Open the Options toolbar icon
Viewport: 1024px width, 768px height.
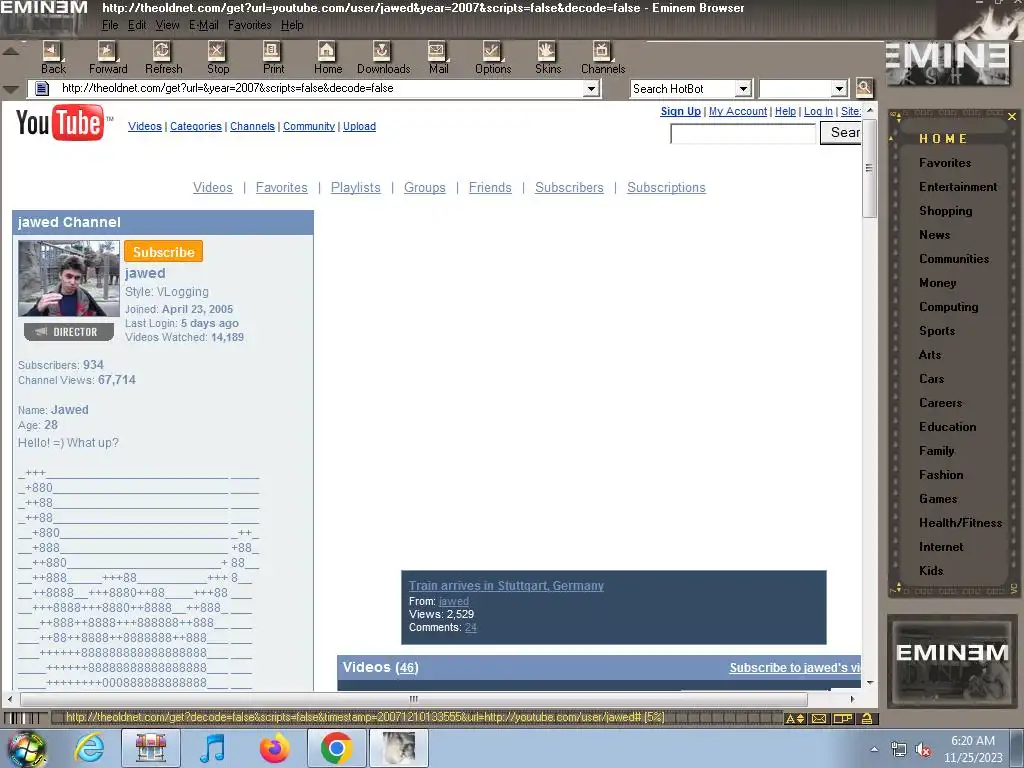point(493,58)
